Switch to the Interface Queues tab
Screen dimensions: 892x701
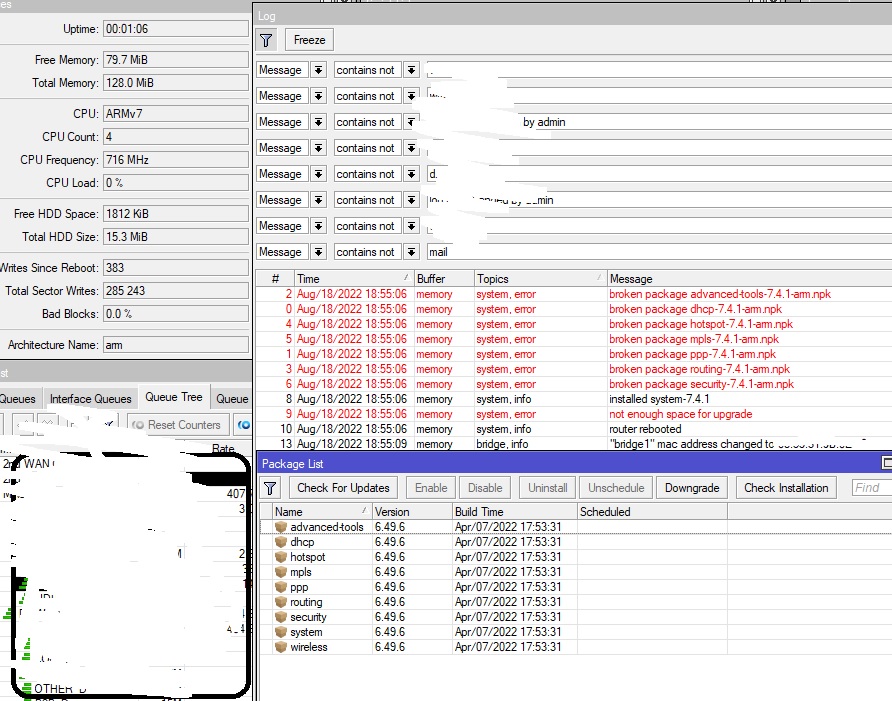(90, 399)
